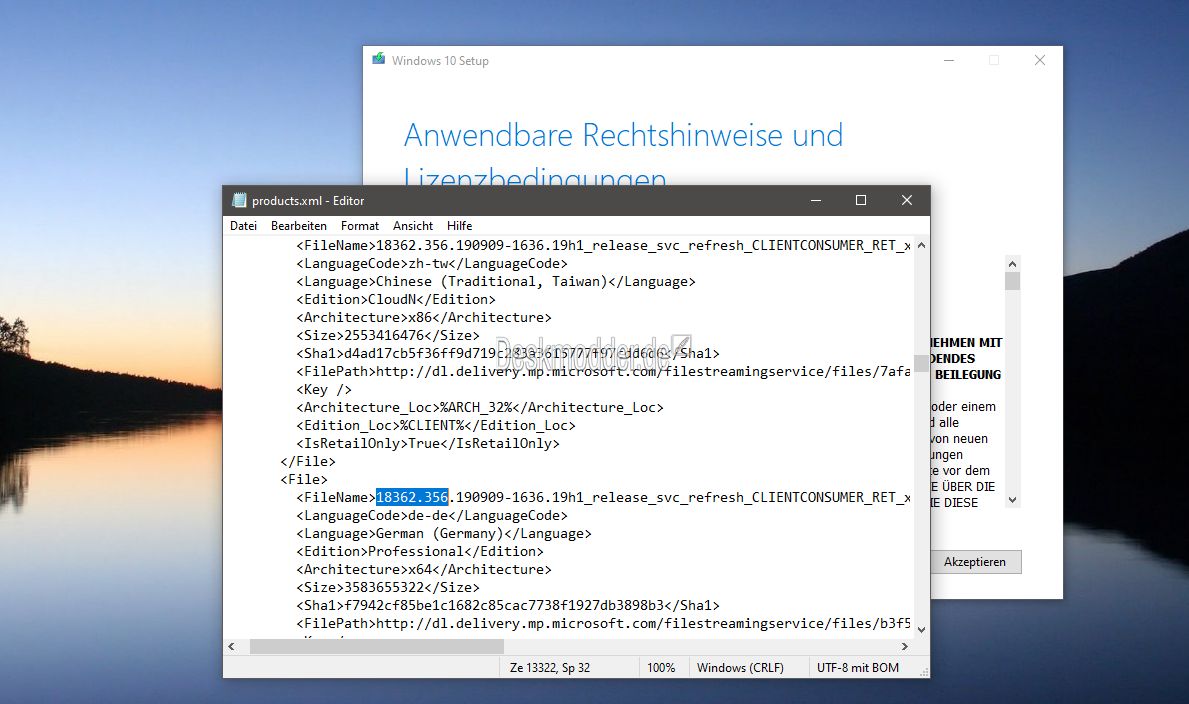Click the Chinese (Traditional, Taiwan) language line
The width and height of the screenshot is (1189, 704).
point(496,281)
